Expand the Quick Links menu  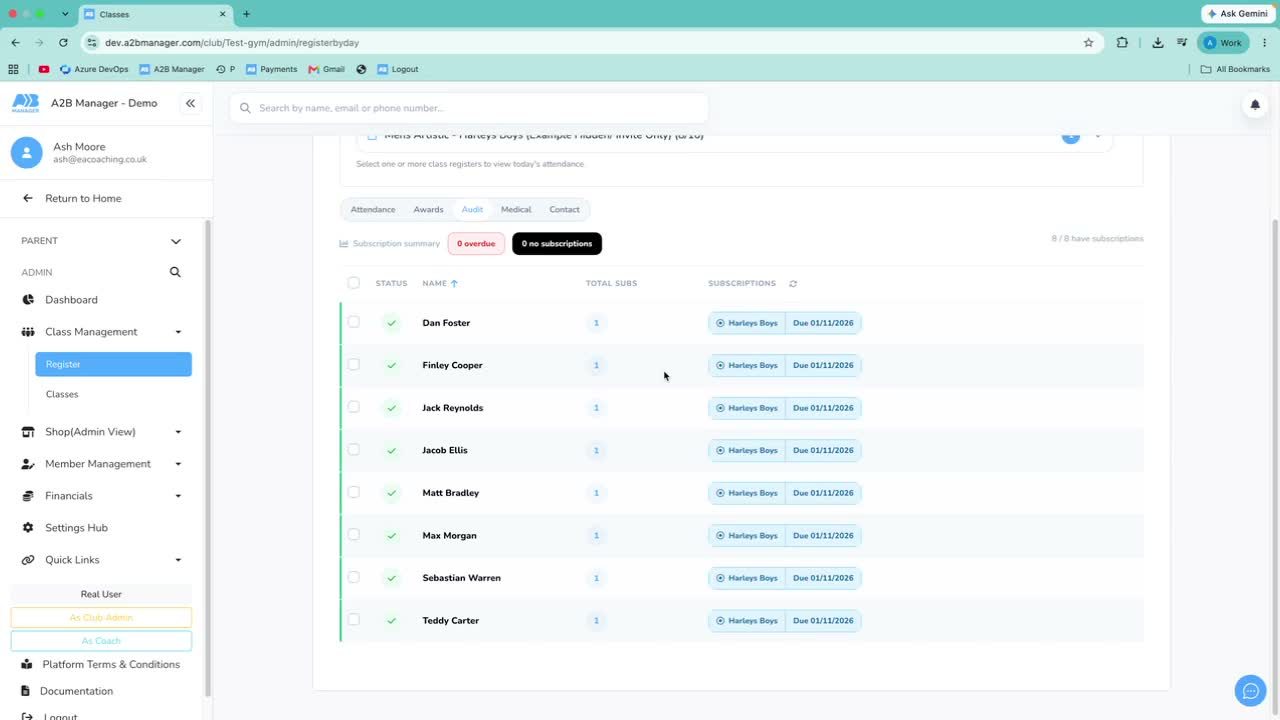[x=101, y=560]
